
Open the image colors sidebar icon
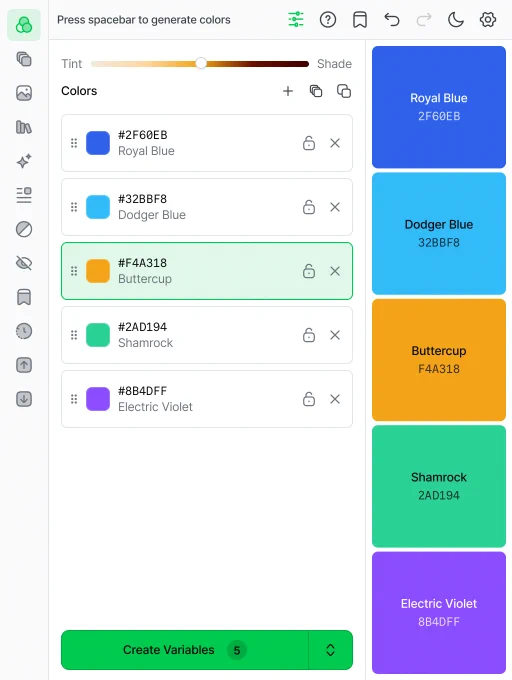coord(24,93)
